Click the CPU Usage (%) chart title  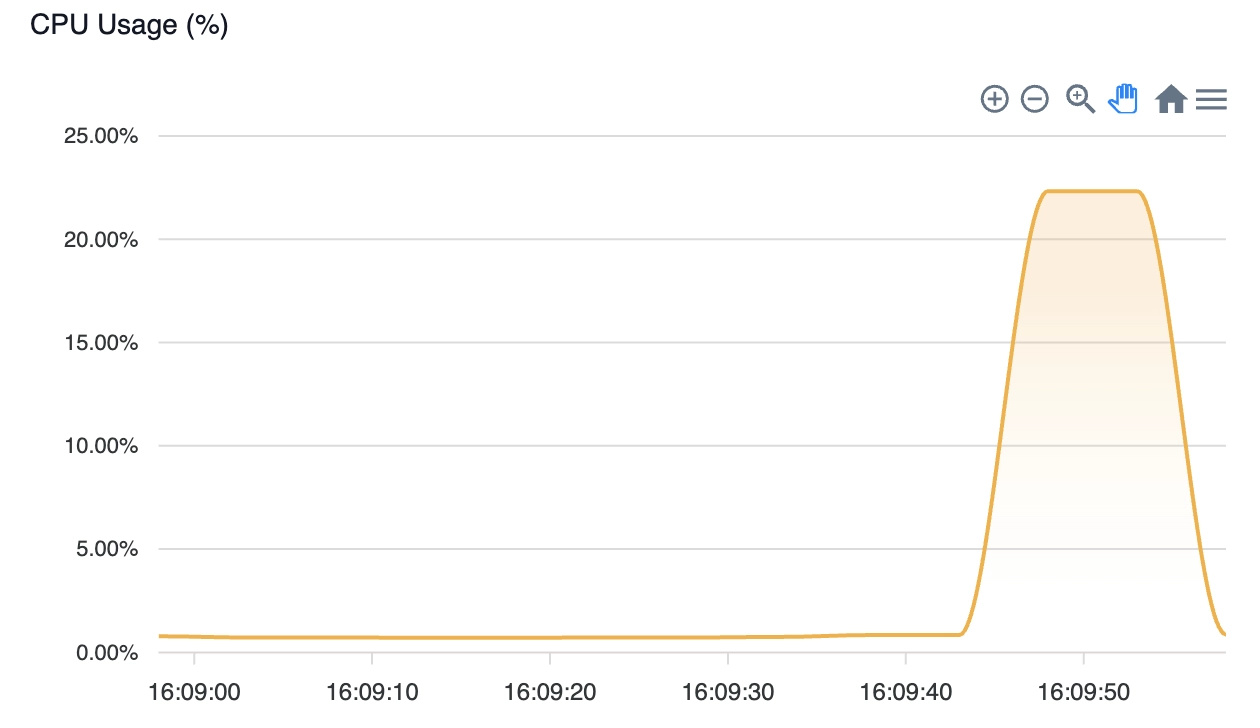tap(130, 25)
